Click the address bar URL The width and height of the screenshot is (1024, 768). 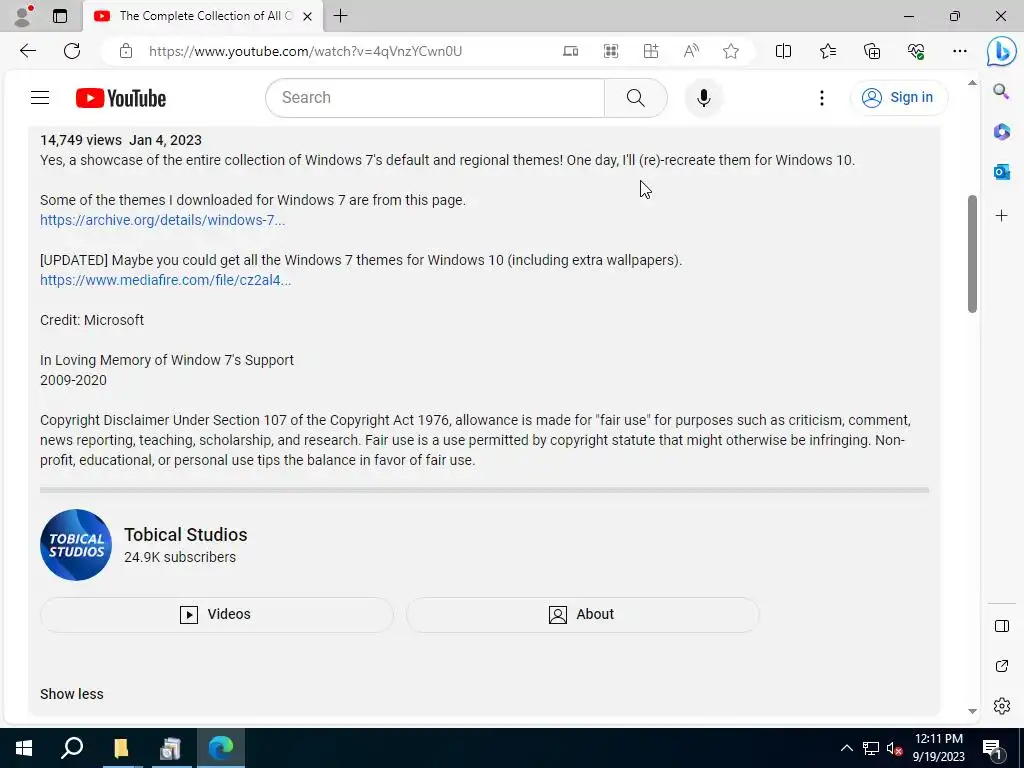click(305, 51)
